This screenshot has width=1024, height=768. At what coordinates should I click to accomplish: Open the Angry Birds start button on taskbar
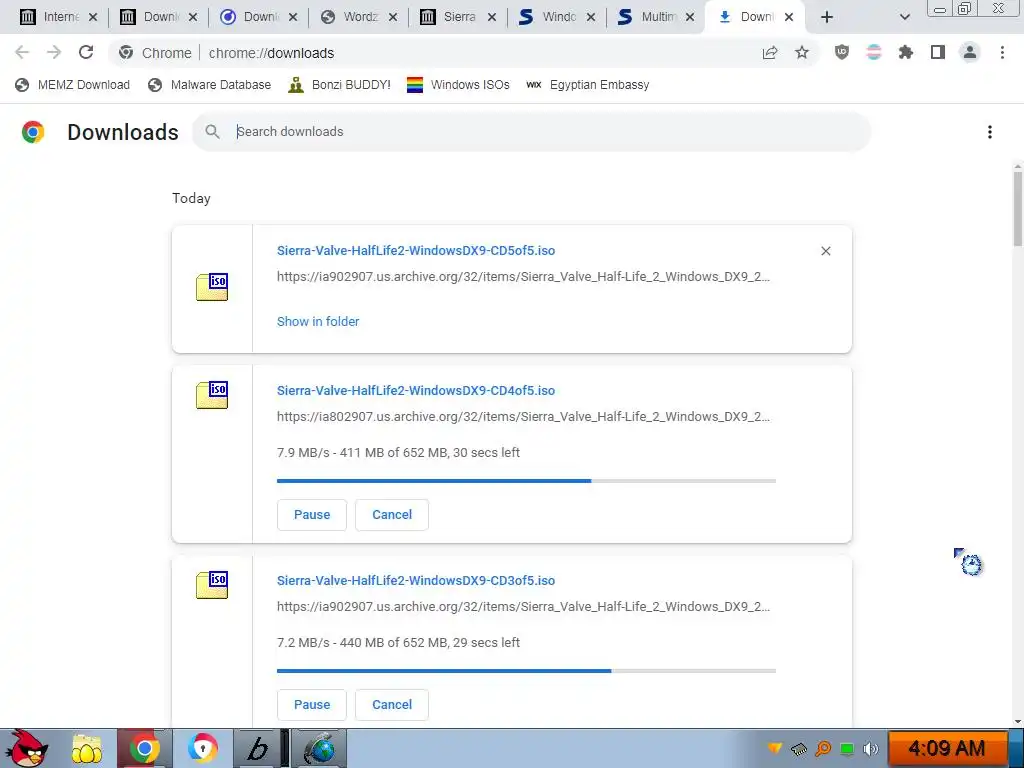click(25, 748)
